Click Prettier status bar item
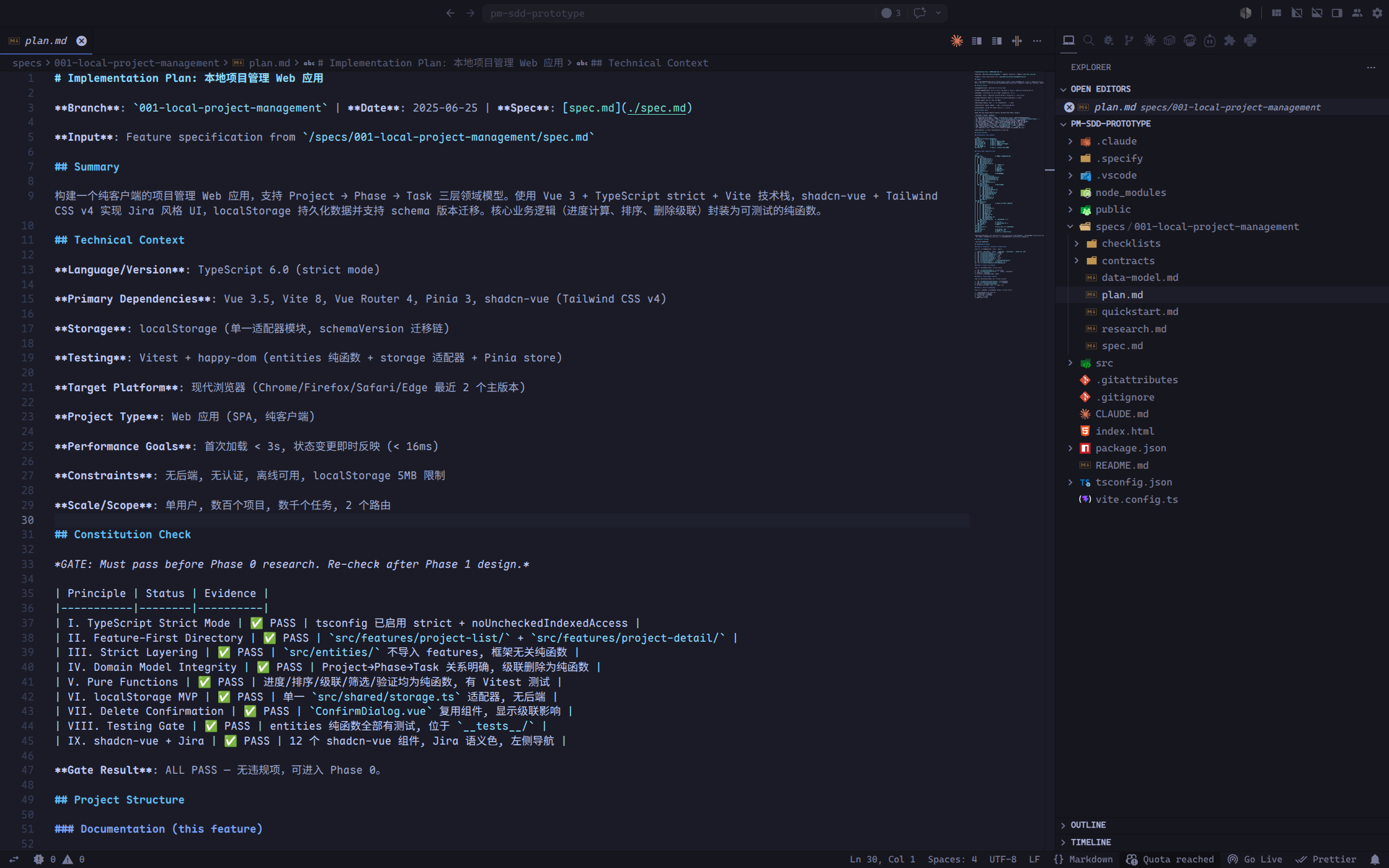This screenshot has height=868, width=1389. [x=1326, y=859]
